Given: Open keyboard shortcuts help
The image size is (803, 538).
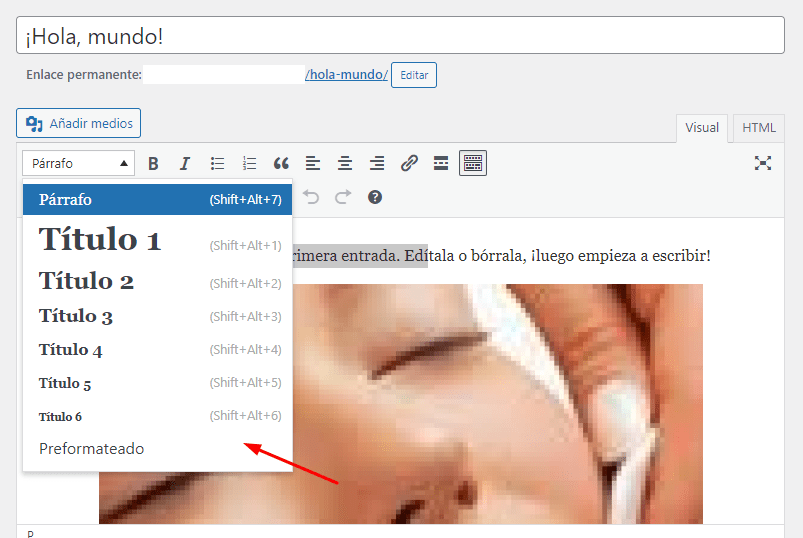Looking at the screenshot, I should pos(375,197).
